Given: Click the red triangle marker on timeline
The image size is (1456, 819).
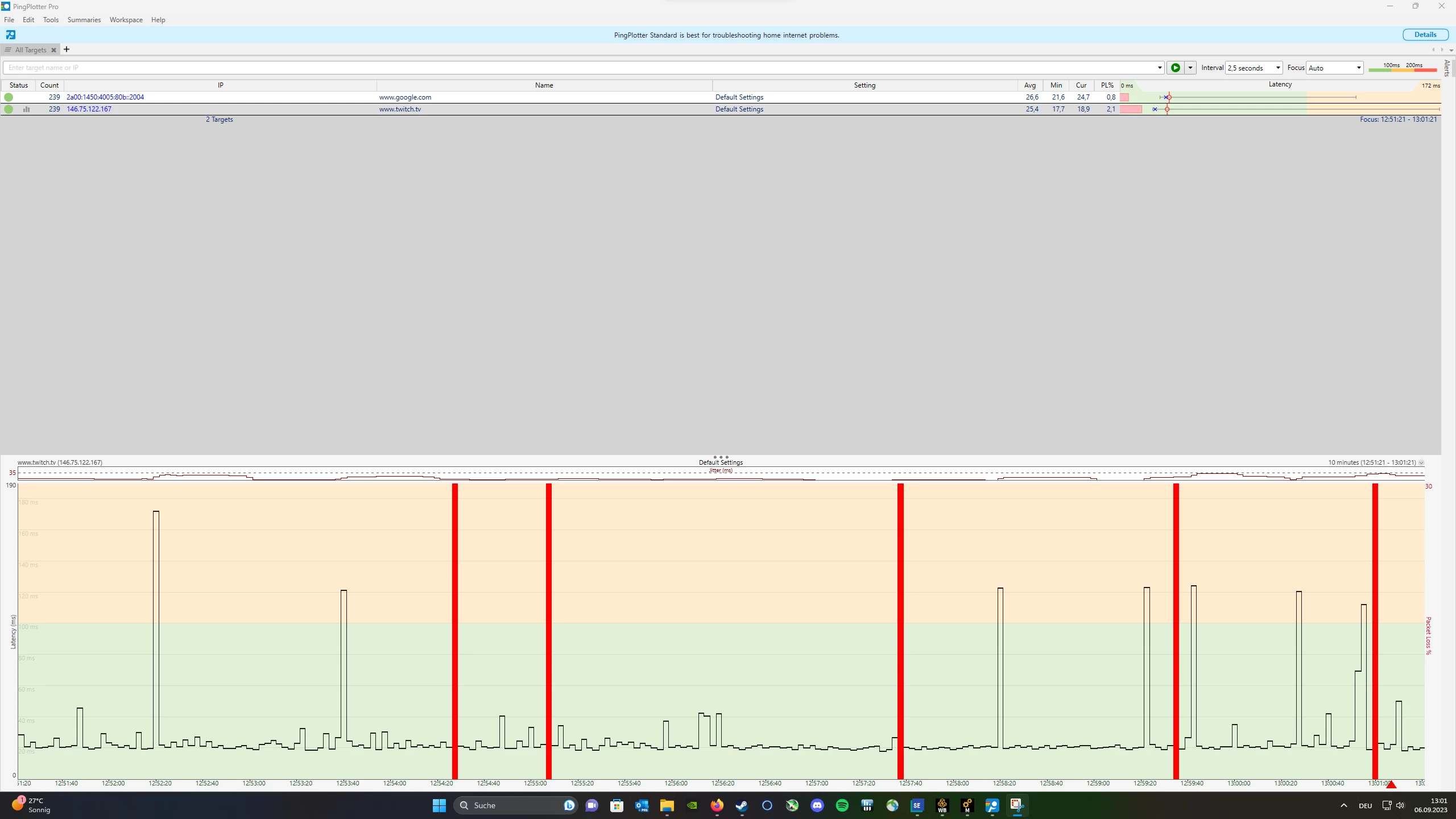Looking at the screenshot, I should (x=1391, y=785).
